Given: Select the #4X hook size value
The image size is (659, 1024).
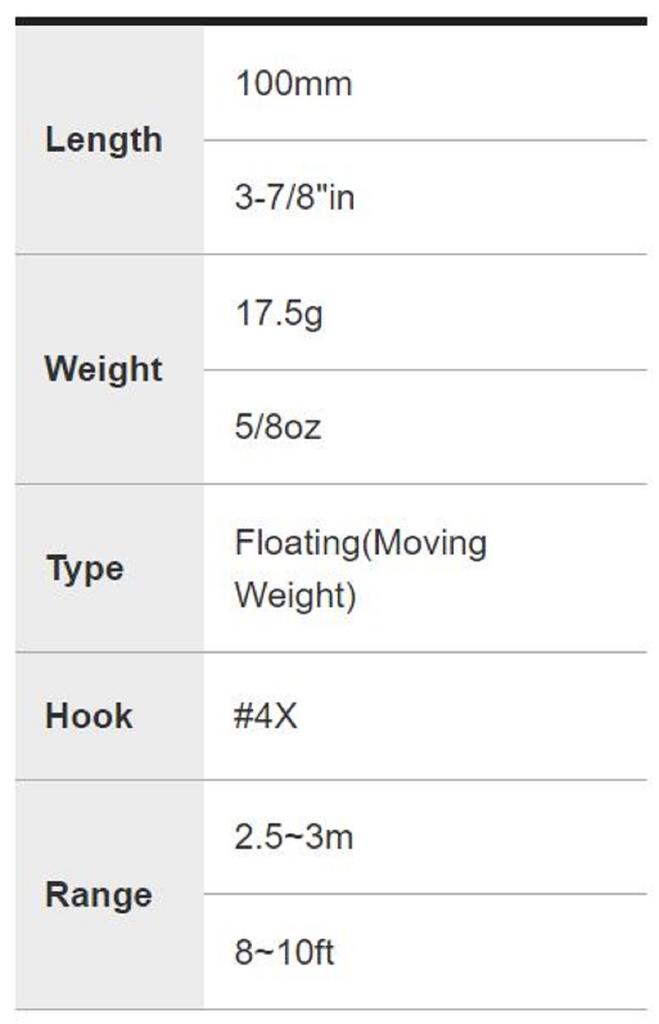Looking at the screenshot, I should (x=265, y=716).
